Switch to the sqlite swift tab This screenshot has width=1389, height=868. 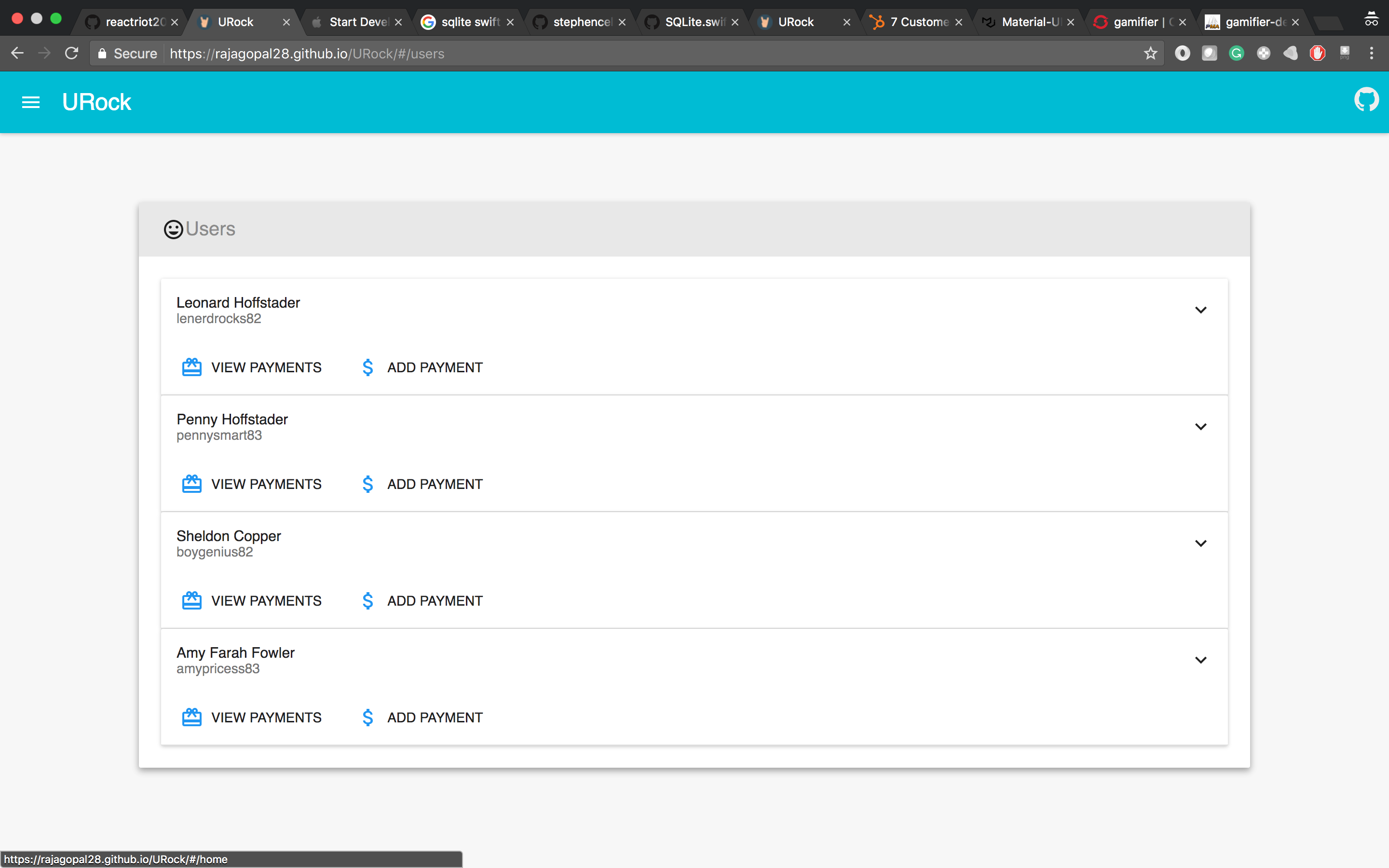pyautogui.click(x=469, y=22)
